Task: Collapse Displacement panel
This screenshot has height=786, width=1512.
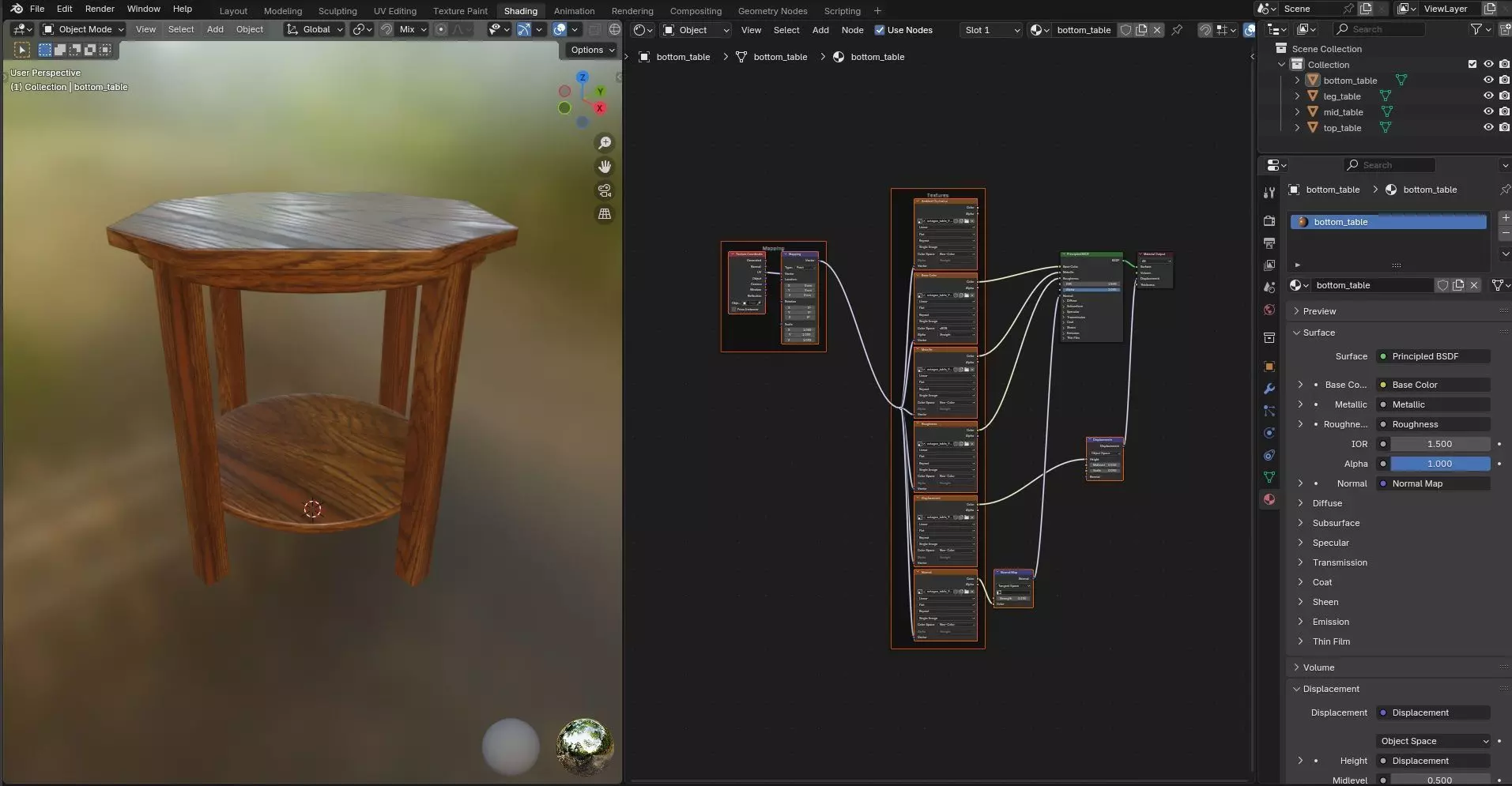Action: 1331,689
